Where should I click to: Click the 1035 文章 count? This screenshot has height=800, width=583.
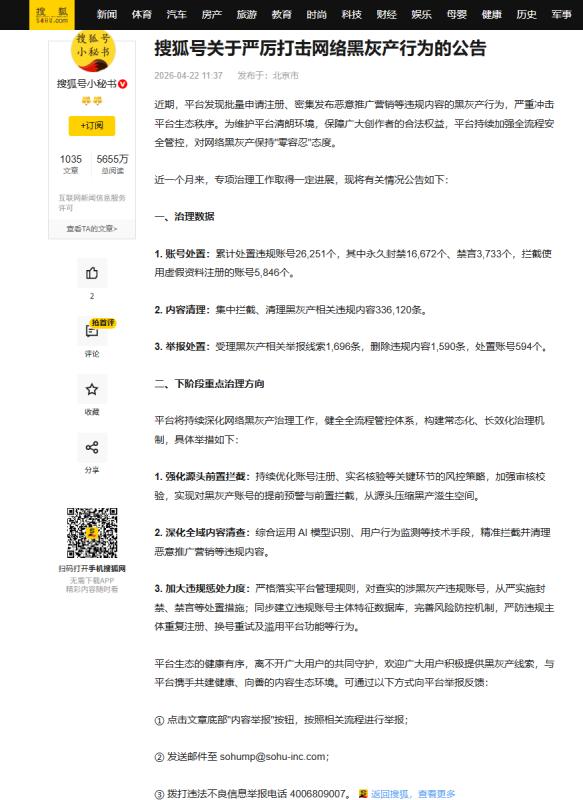pyautogui.click(x=71, y=164)
